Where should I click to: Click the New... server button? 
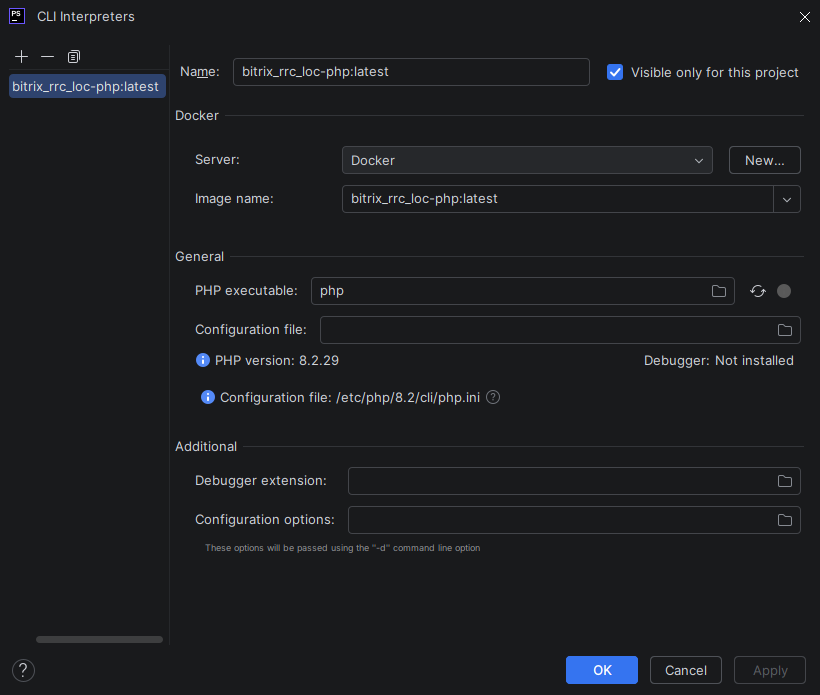click(x=765, y=160)
